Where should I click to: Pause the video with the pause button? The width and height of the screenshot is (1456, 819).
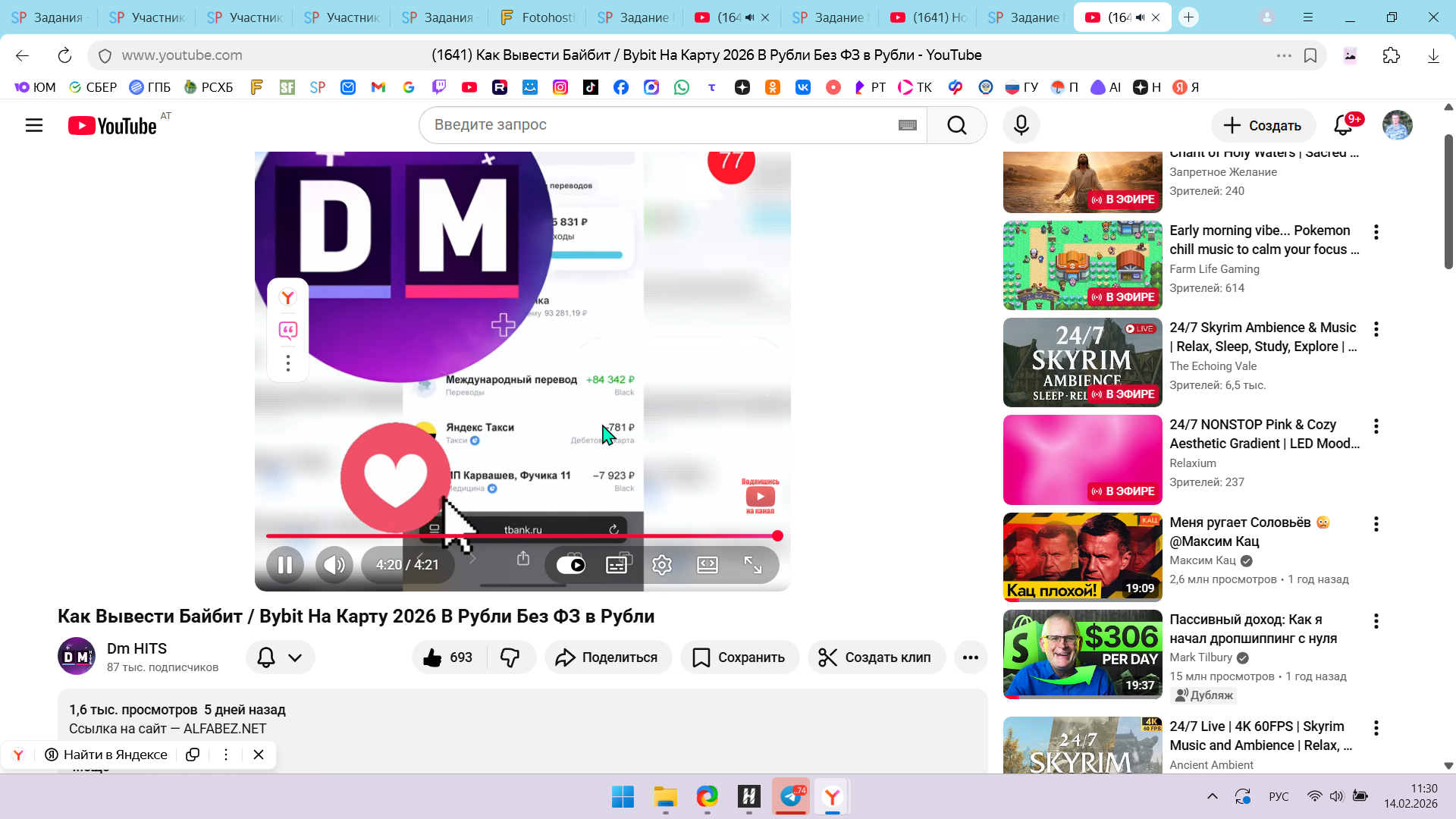coord(285,565)
